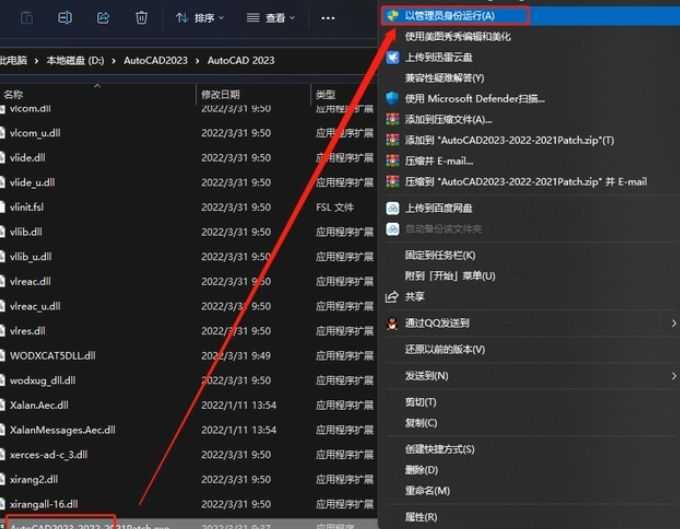Open 属性(R) properties
Viewport: 680px width, 529px height.
tap(421, 517)
